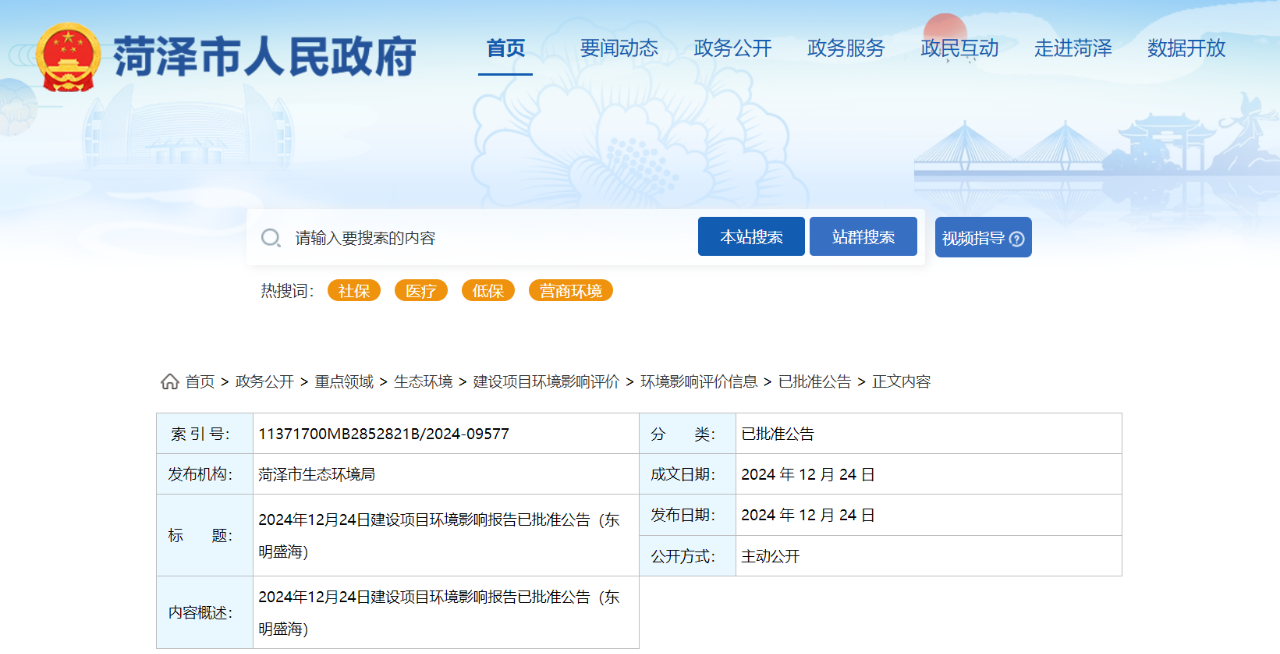Open 生态环境 breadcrumb link

click(x=423, y=382)
